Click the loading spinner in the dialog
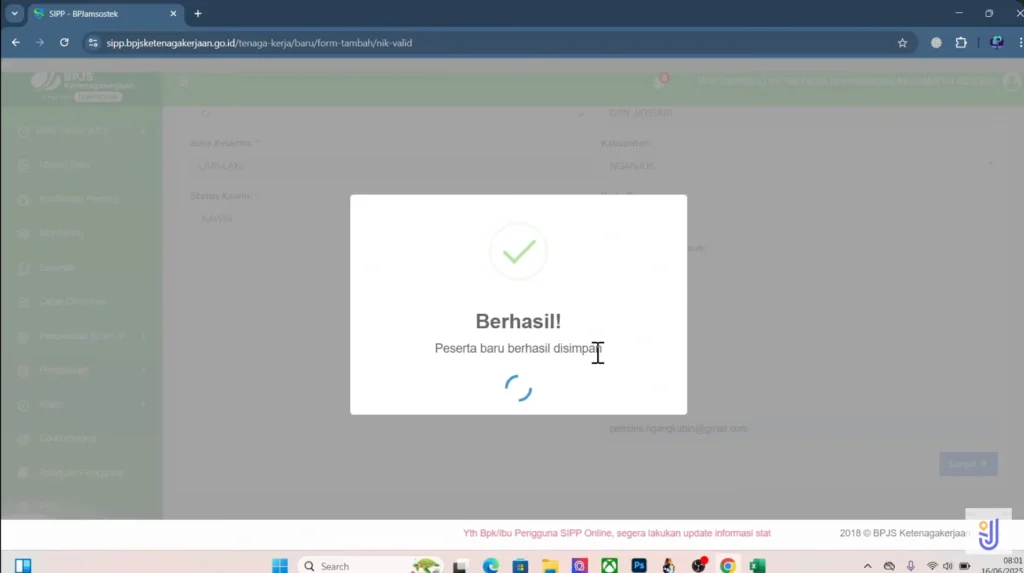 point(519,388)
